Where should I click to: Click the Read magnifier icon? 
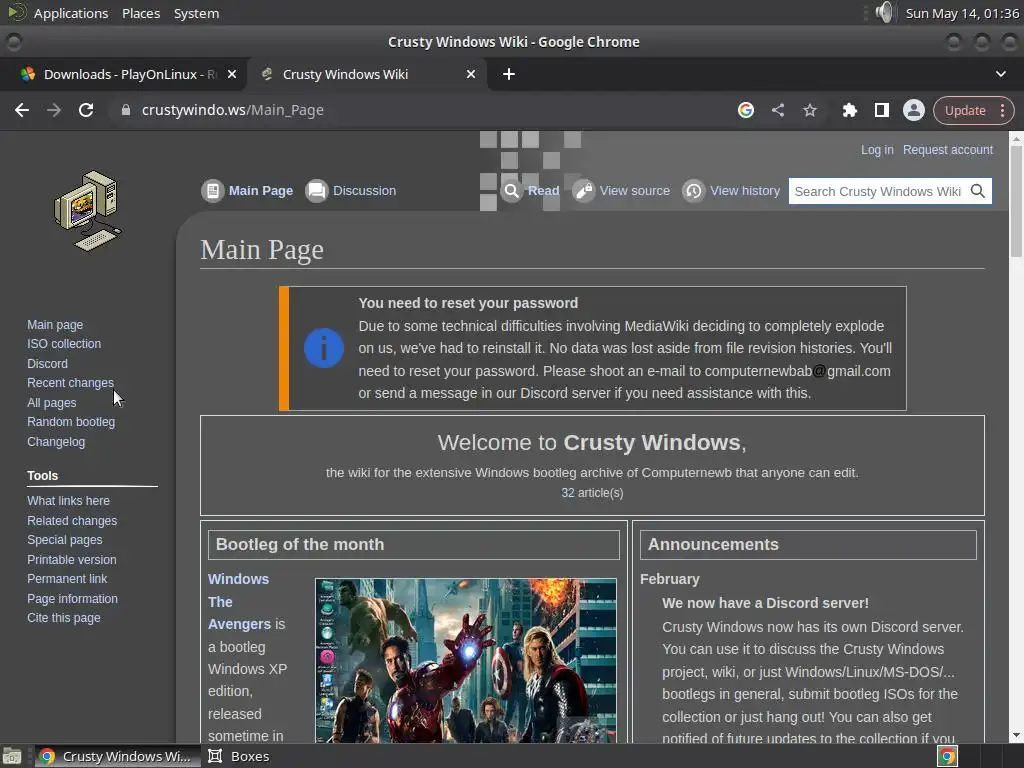point(512,191)
